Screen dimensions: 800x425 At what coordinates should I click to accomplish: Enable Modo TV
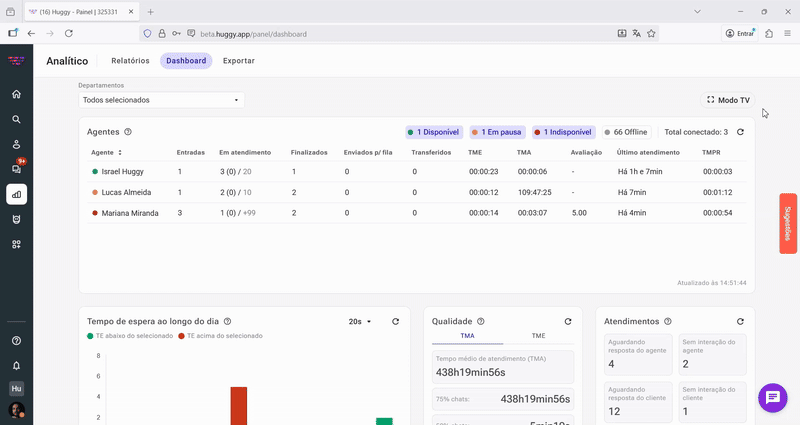click(728, 100)
